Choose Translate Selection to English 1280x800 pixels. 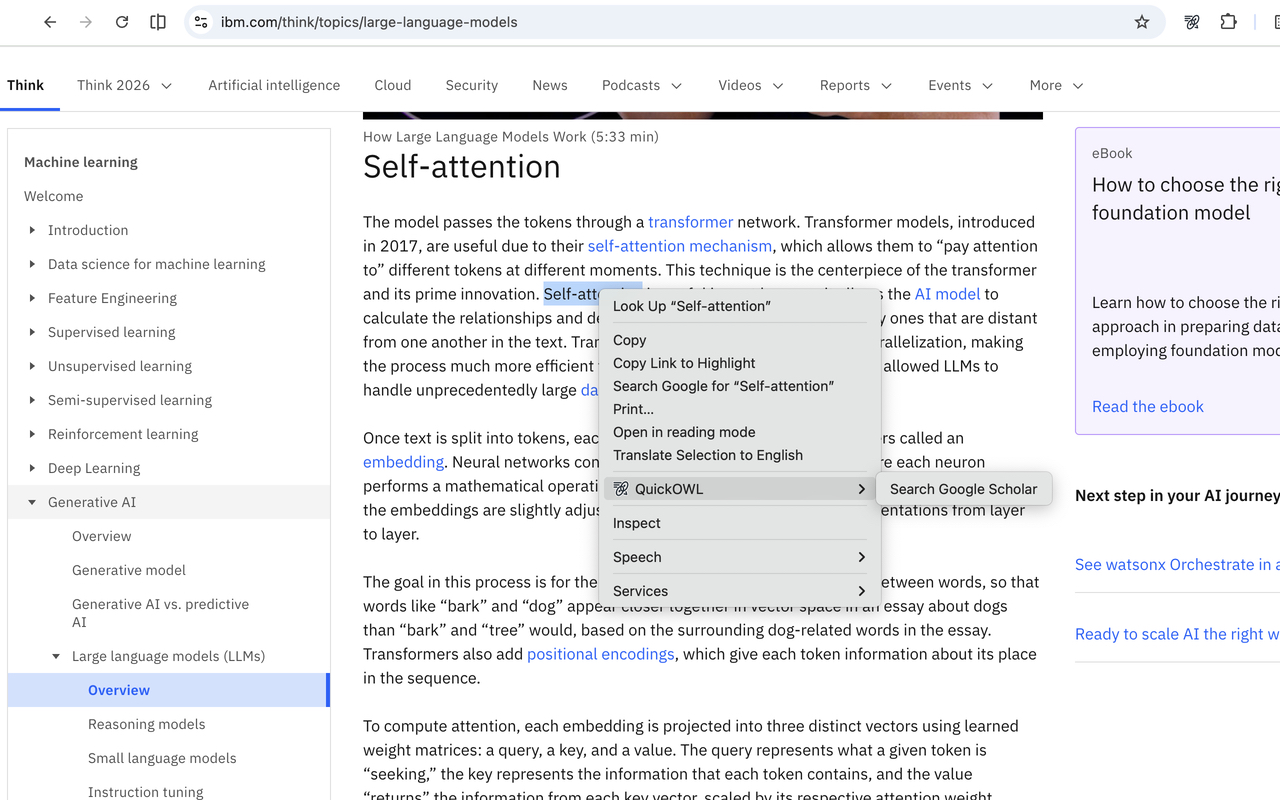740,455
